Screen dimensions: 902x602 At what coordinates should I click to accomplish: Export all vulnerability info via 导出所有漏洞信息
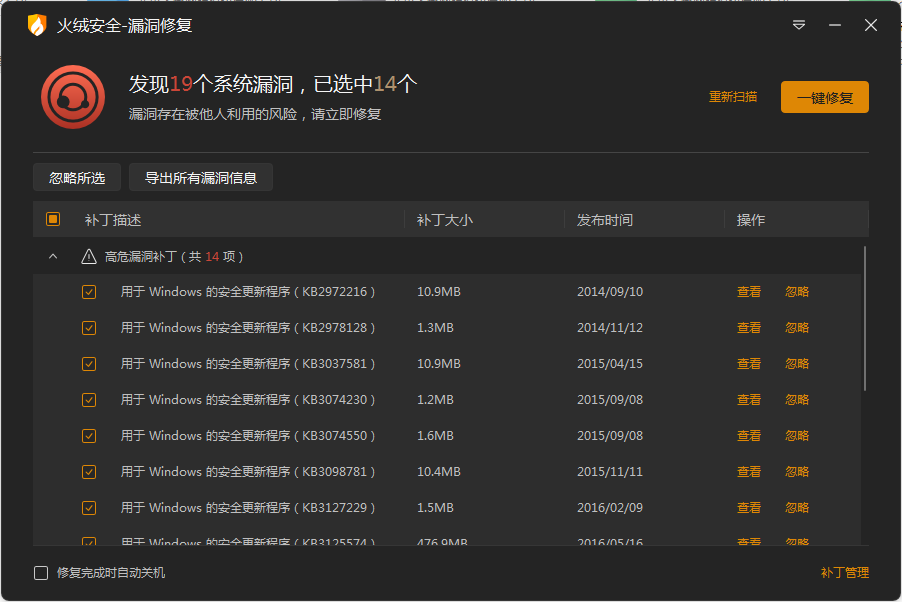201,178
